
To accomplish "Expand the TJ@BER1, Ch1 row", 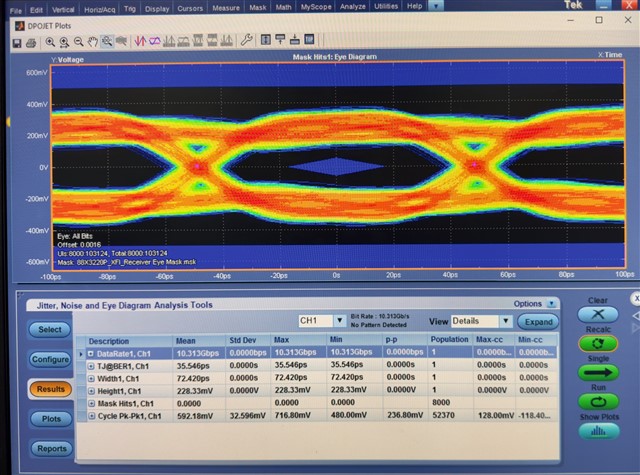I will (91, 366).
